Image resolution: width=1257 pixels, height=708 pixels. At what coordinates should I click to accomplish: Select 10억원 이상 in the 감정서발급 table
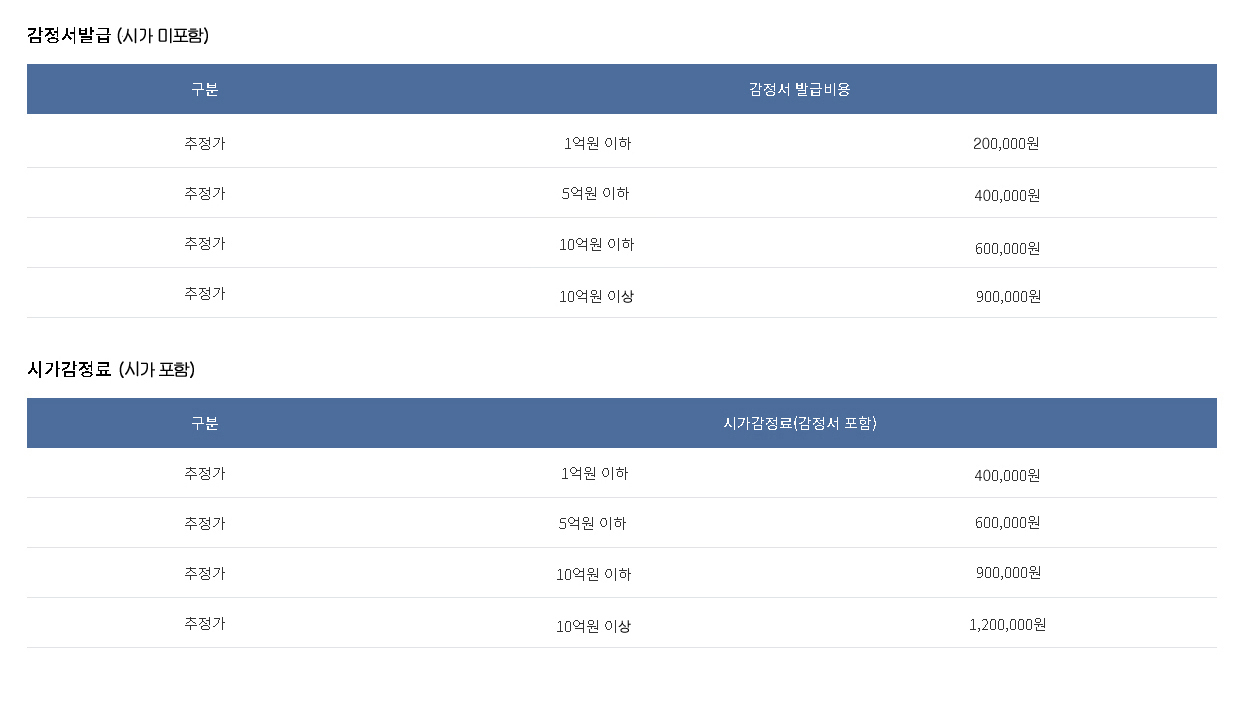point(596,296)
